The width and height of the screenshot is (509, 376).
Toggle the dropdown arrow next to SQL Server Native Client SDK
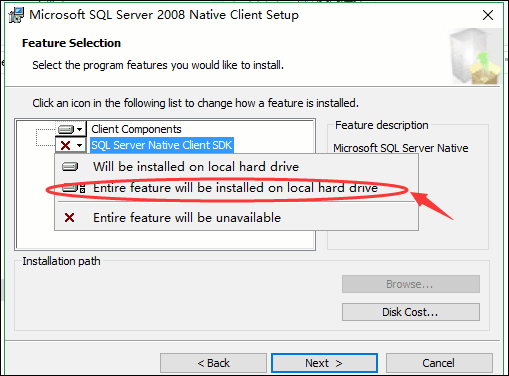click(80, 145)
